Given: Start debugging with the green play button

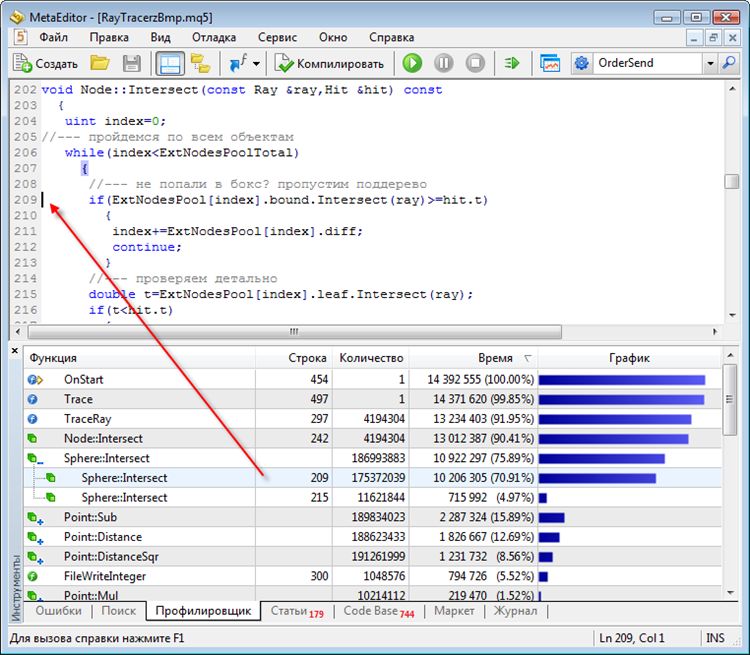Looking at the screenshot, I should coord(412,63).
